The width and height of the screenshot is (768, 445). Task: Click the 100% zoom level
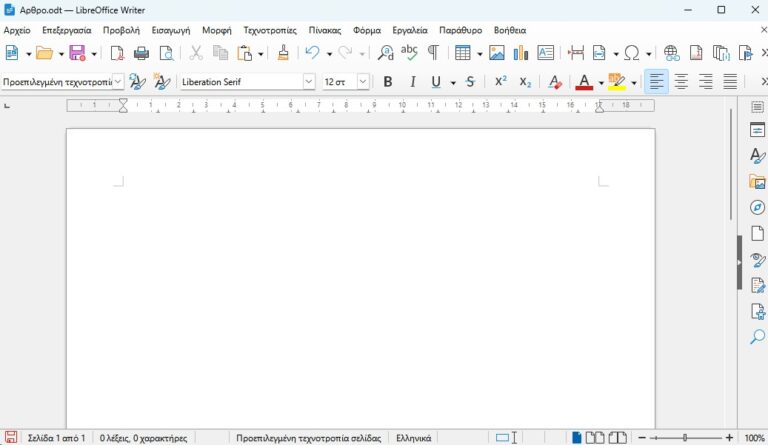pyautogui.click(x=754, y=438)
